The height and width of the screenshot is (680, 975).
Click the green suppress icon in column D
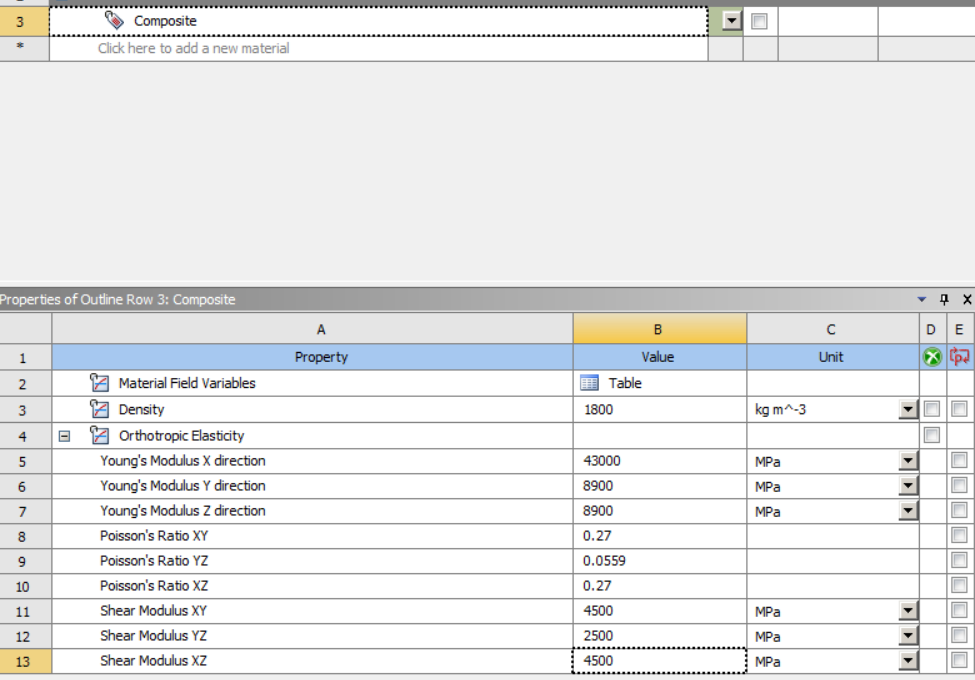pyautogui.click(x=932, y=357)
